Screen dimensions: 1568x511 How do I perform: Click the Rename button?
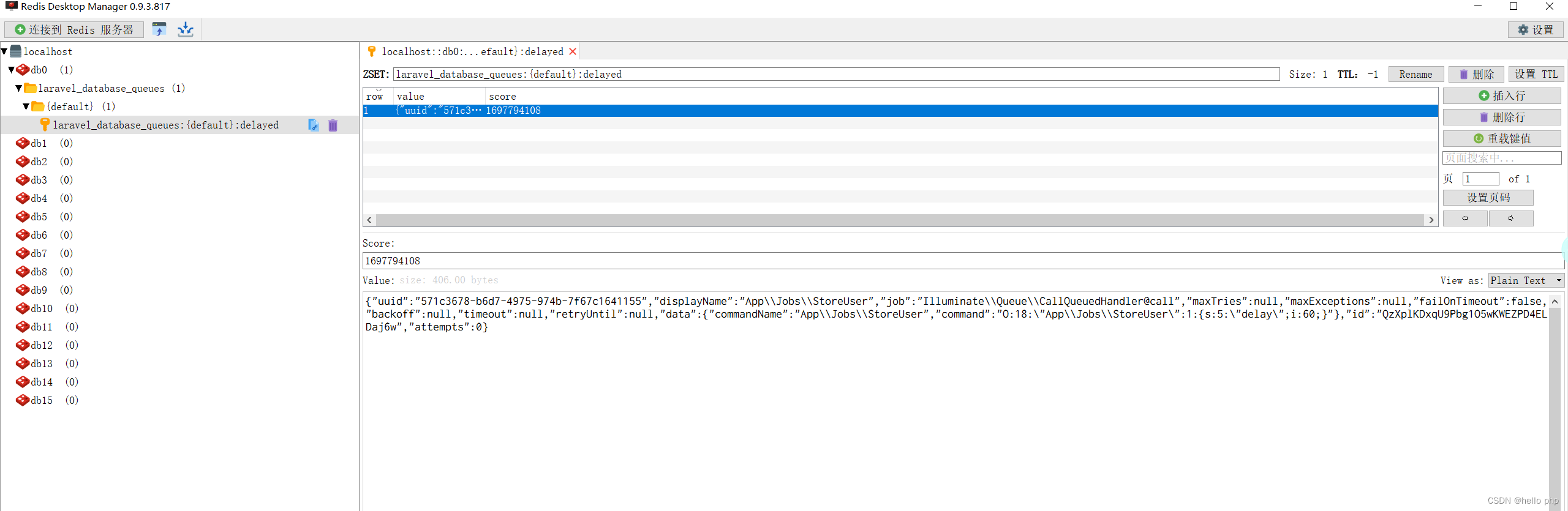coord(1415,74)
